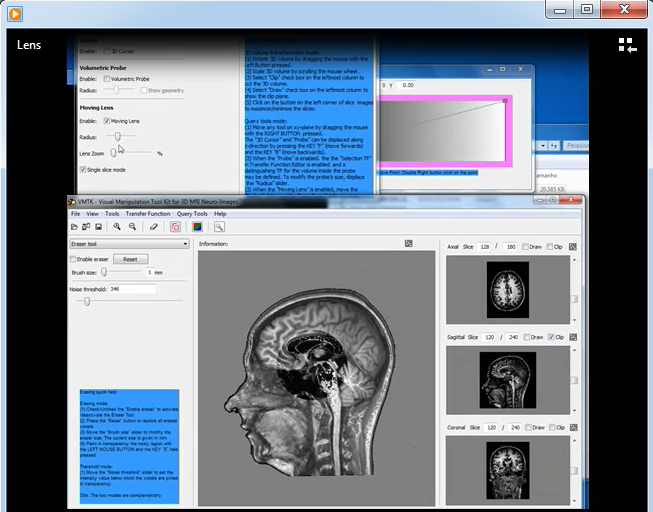Click the Axial slice vertical slider handle
Screen dimensions: 653x512
[x=574, y=299]
